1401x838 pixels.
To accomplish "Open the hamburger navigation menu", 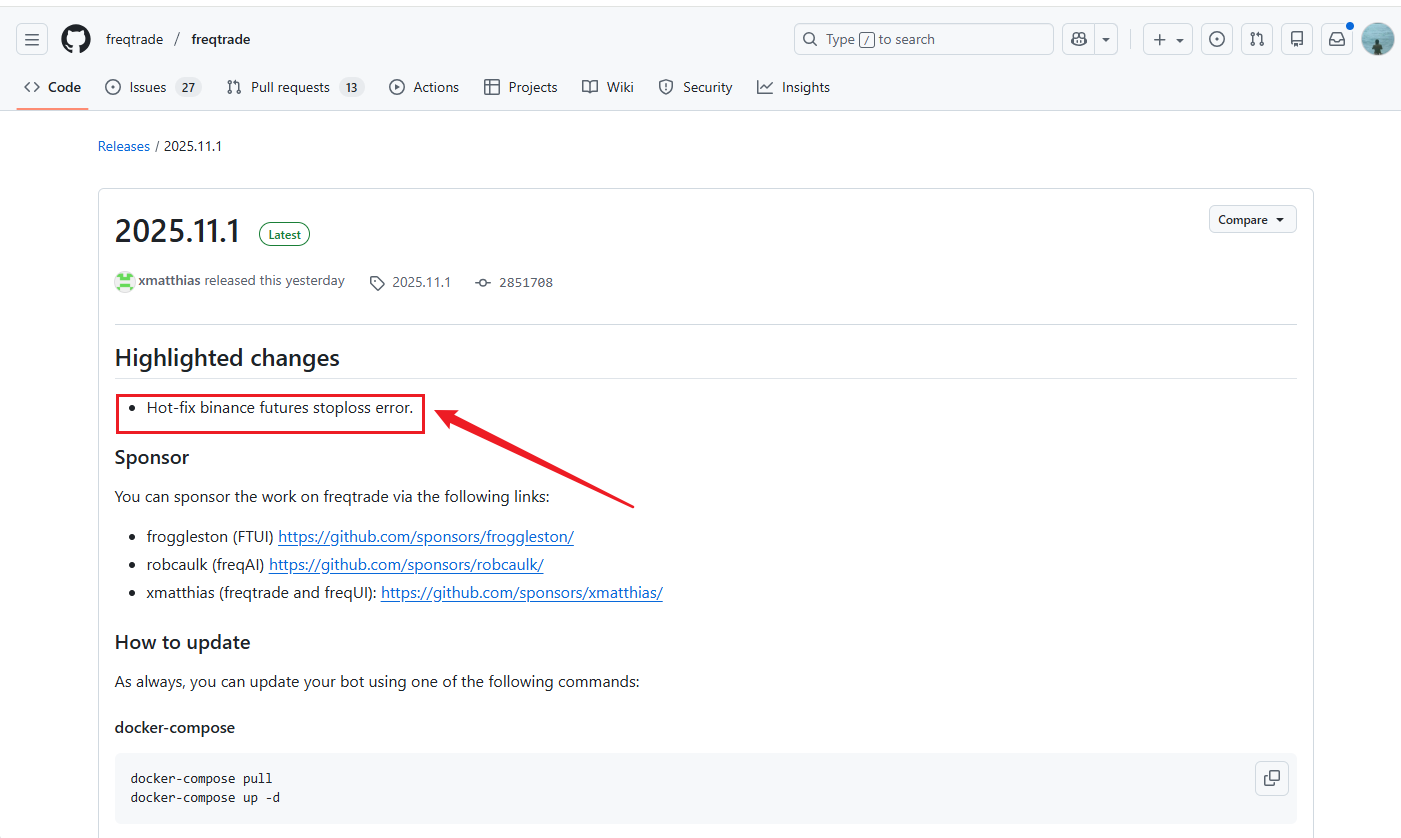I will point(32,40).
